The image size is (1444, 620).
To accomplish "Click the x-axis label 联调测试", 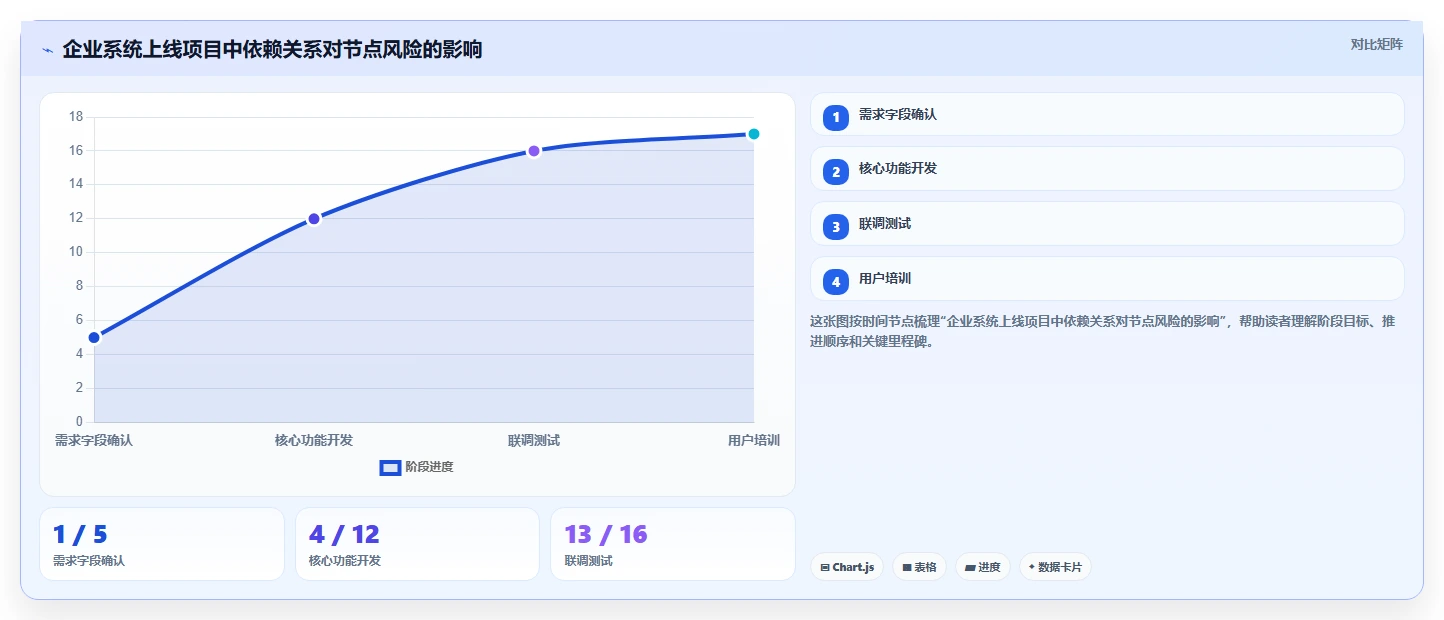I will [x=534, y=440].
